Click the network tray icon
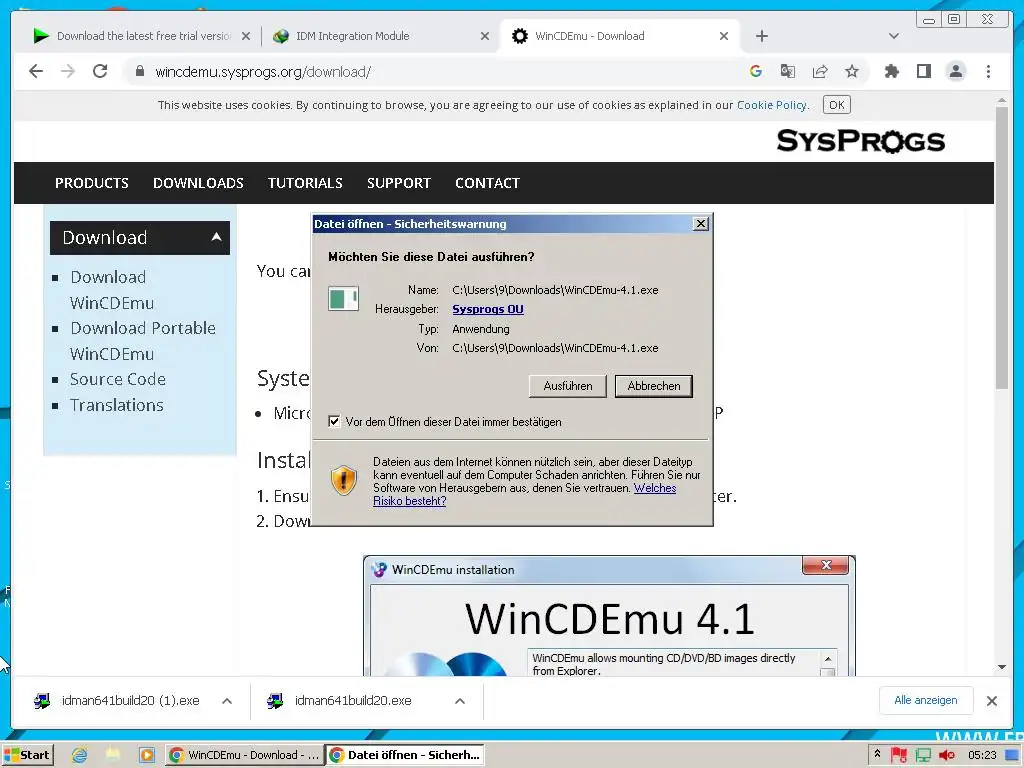This screenshot has width=1024, height=768. [923, 756]
